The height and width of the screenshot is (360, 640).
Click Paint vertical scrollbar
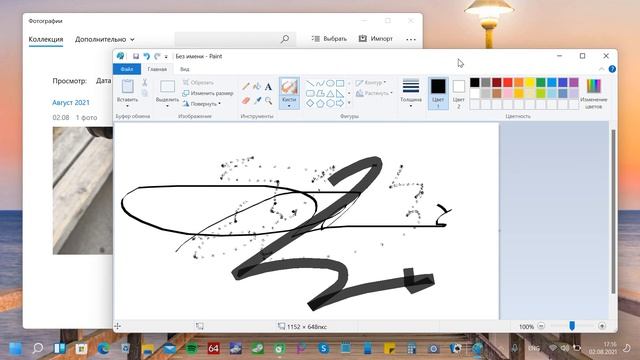click(613, 211)
